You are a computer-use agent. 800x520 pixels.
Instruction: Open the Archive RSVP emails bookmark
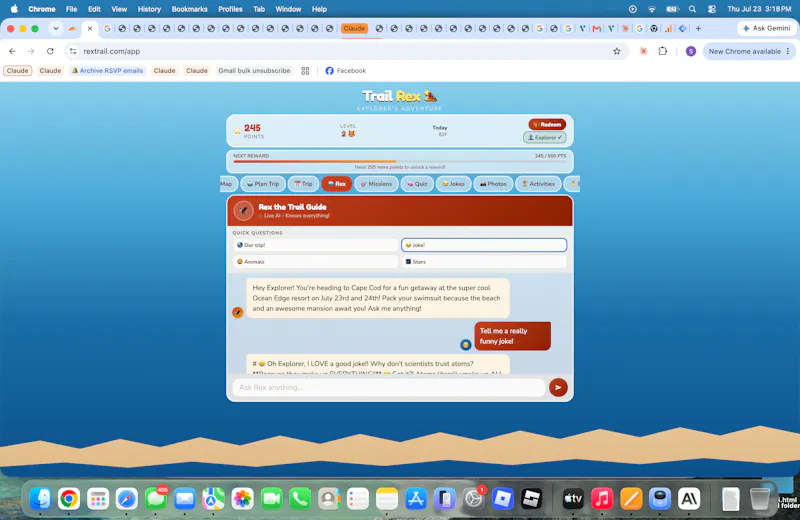[108, 71]
